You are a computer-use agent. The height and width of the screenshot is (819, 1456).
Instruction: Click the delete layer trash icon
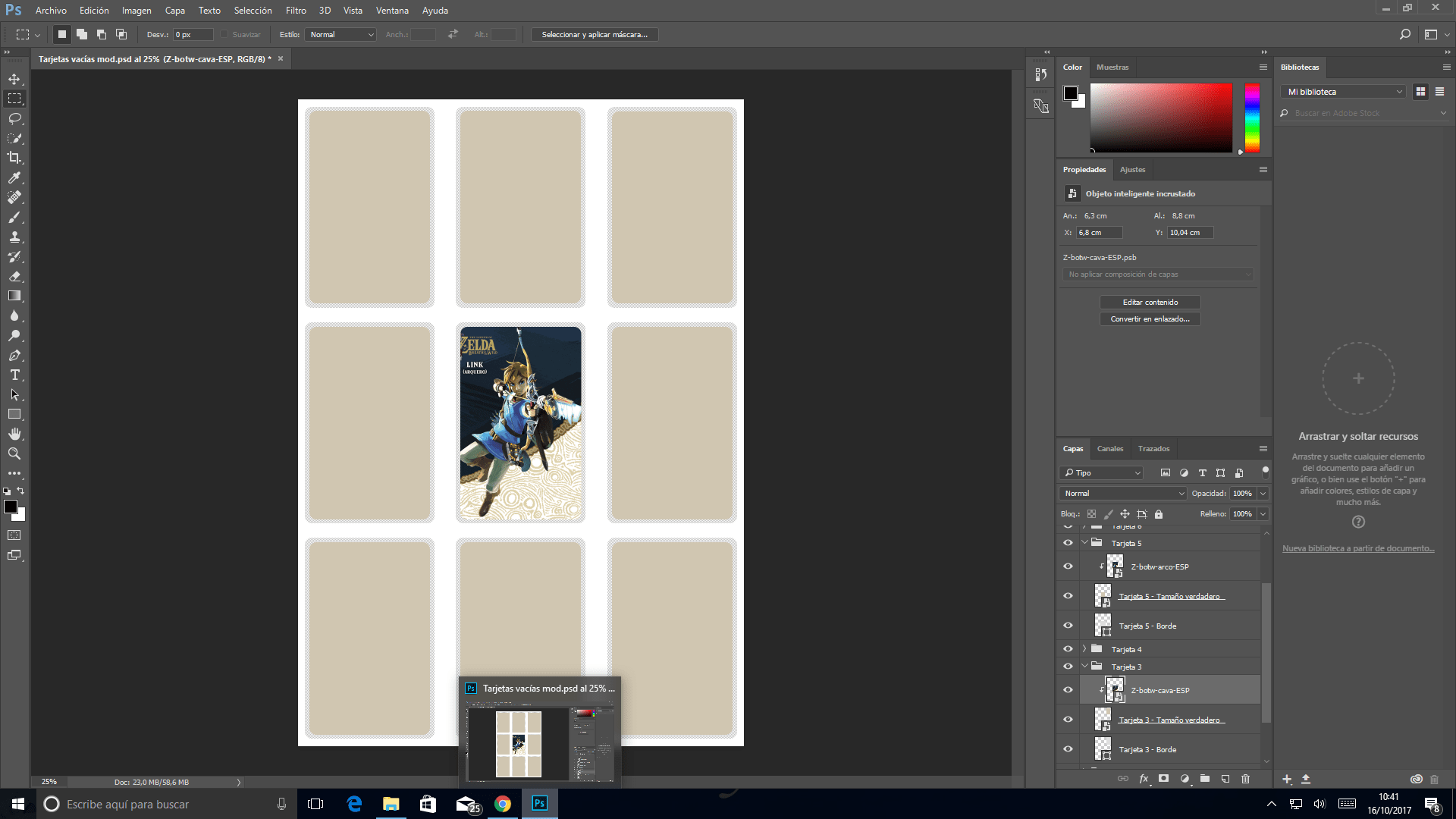click(x=1245, y=779)
